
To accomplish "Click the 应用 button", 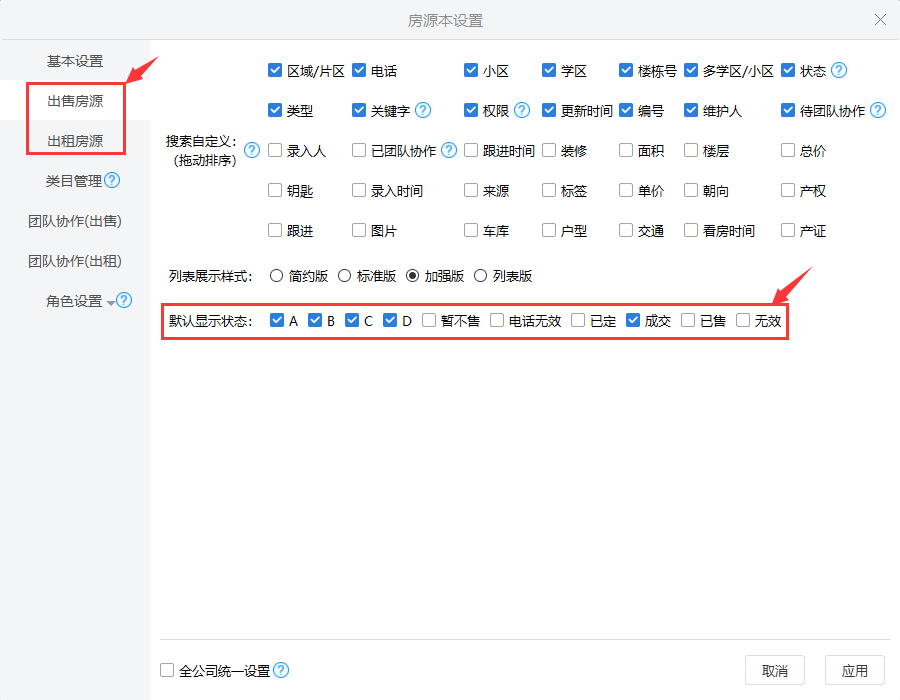I will 854,670.
